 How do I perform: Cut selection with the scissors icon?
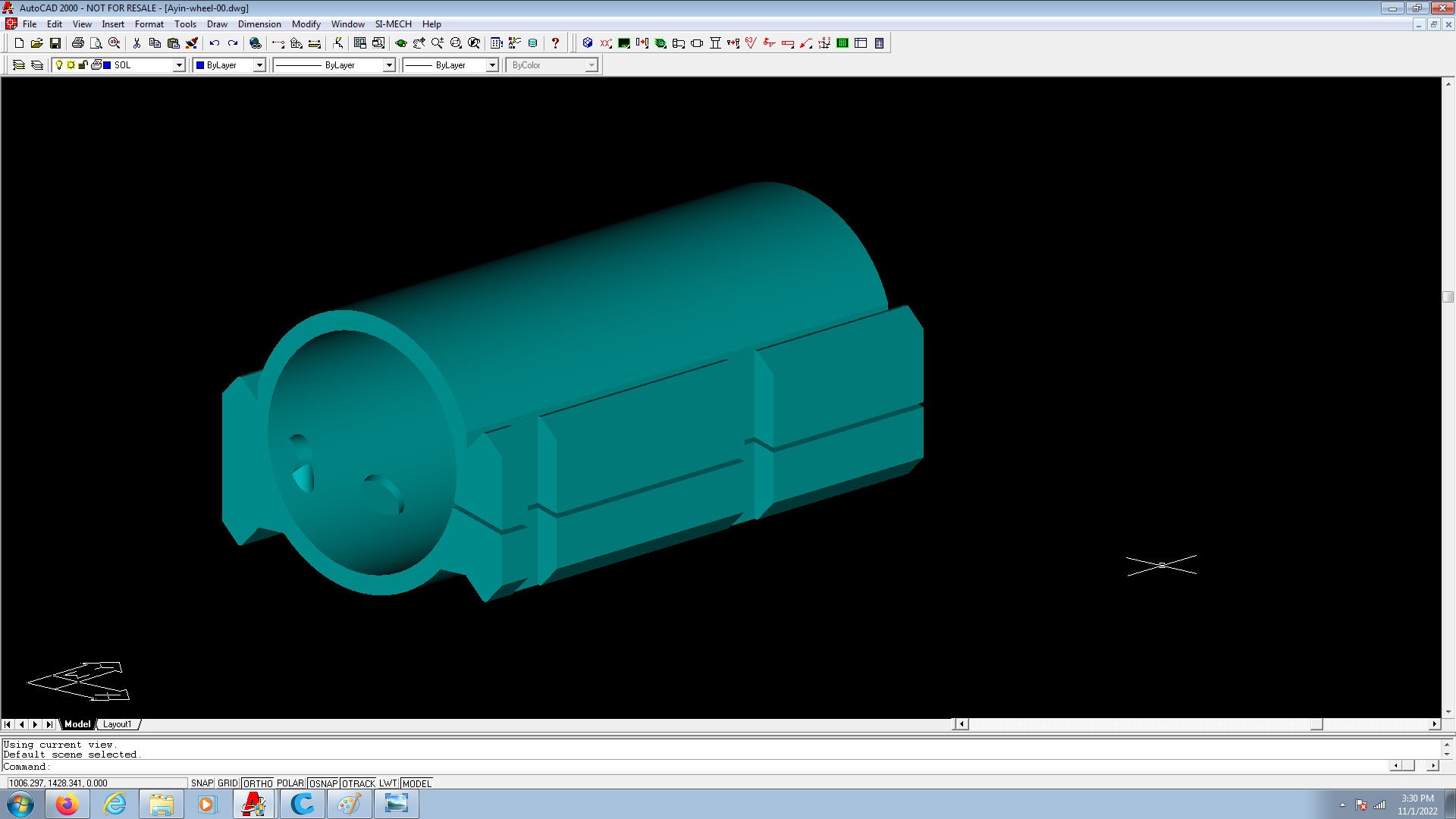point(136,43)
